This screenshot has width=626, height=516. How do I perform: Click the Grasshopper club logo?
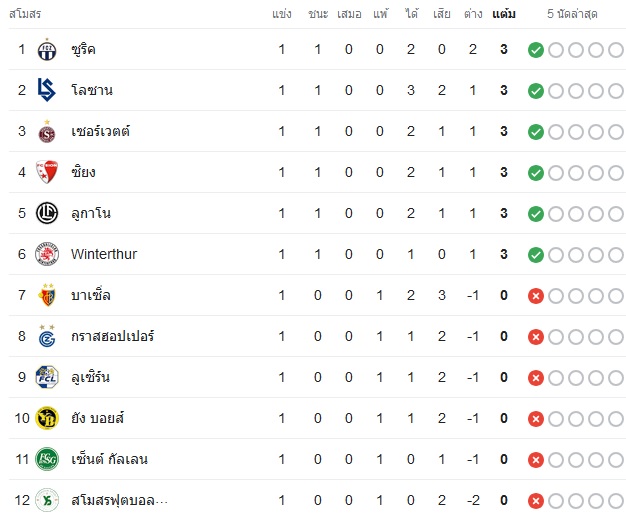point(47,336)
